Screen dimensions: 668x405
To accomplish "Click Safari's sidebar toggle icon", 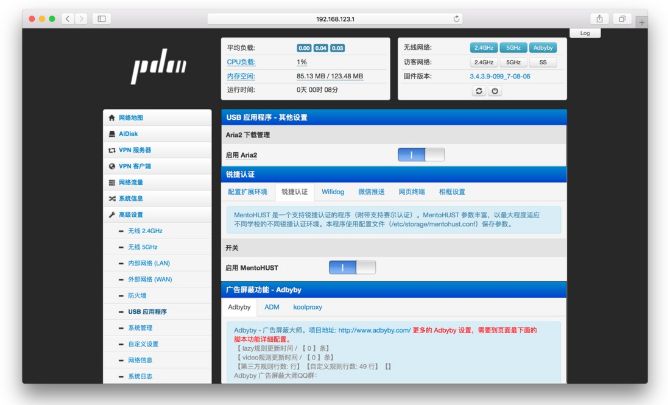I will 102,19.
